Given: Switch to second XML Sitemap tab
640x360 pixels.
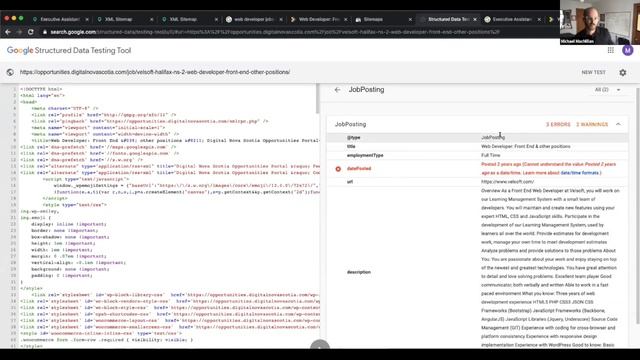Looking at the screenshot, I should [188, 19].
